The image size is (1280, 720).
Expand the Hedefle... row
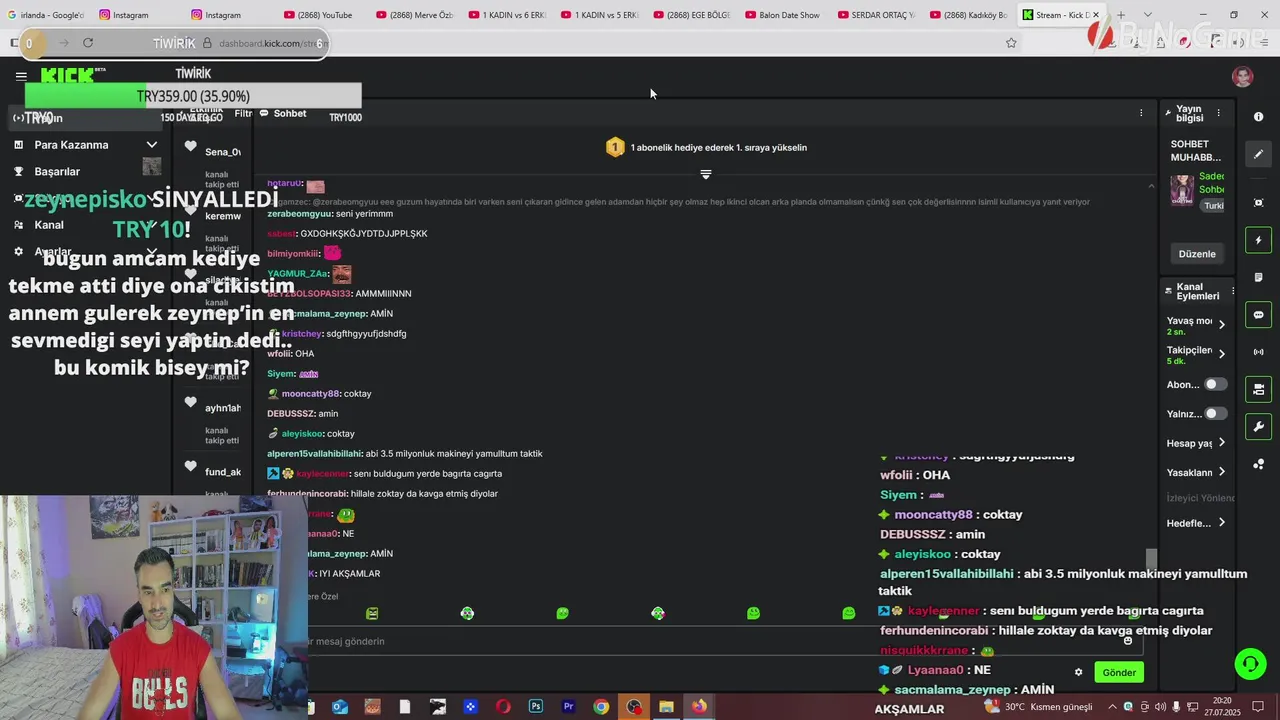[1222, 523]
